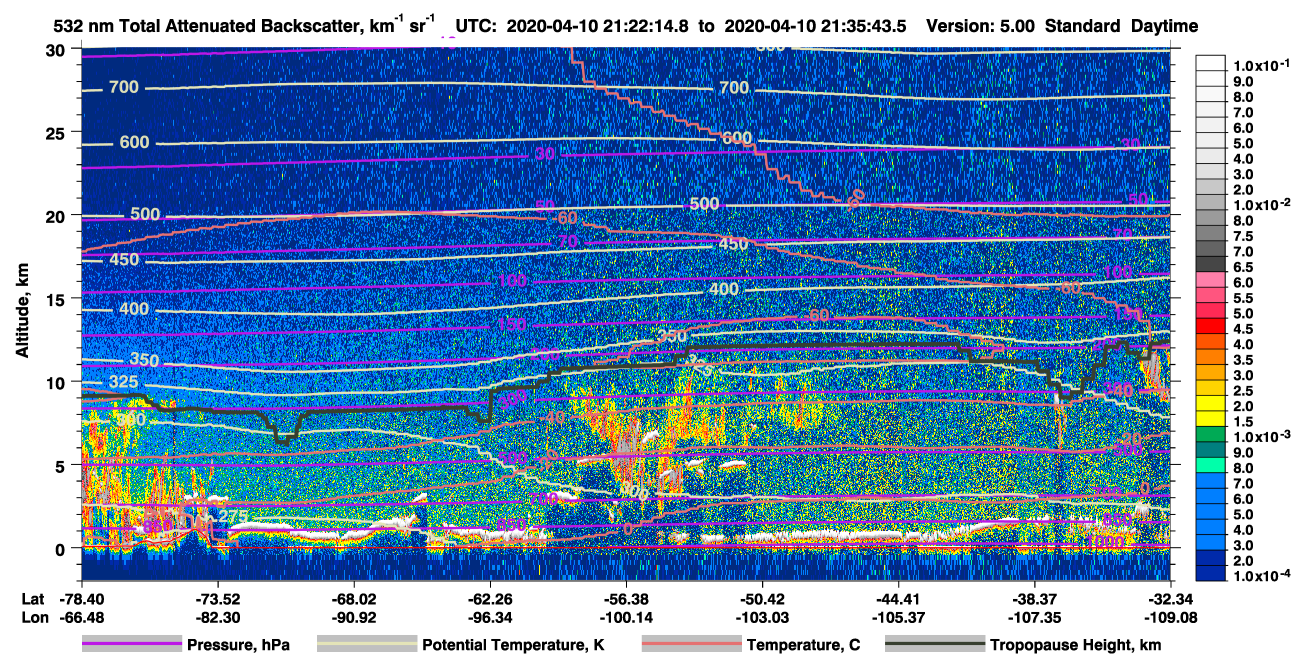Click the 'Pressure, hPa' legend label
1300x667 pixels.
tap(239, 645)
